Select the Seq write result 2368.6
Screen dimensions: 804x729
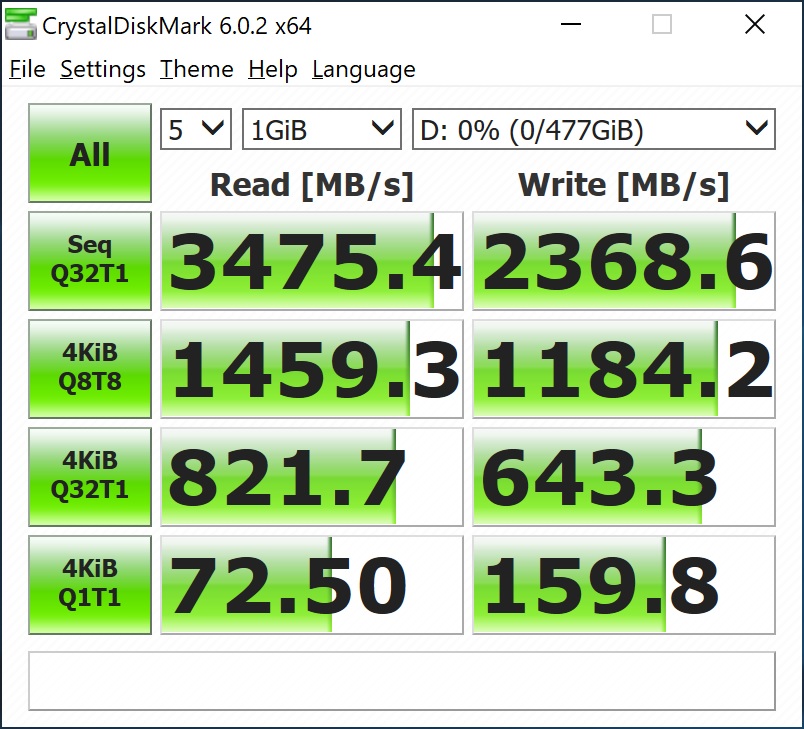coord(624,260)
